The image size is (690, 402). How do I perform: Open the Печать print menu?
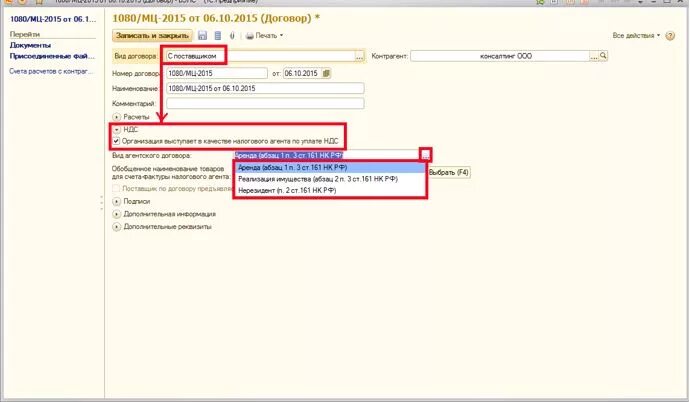click(264, 36)
